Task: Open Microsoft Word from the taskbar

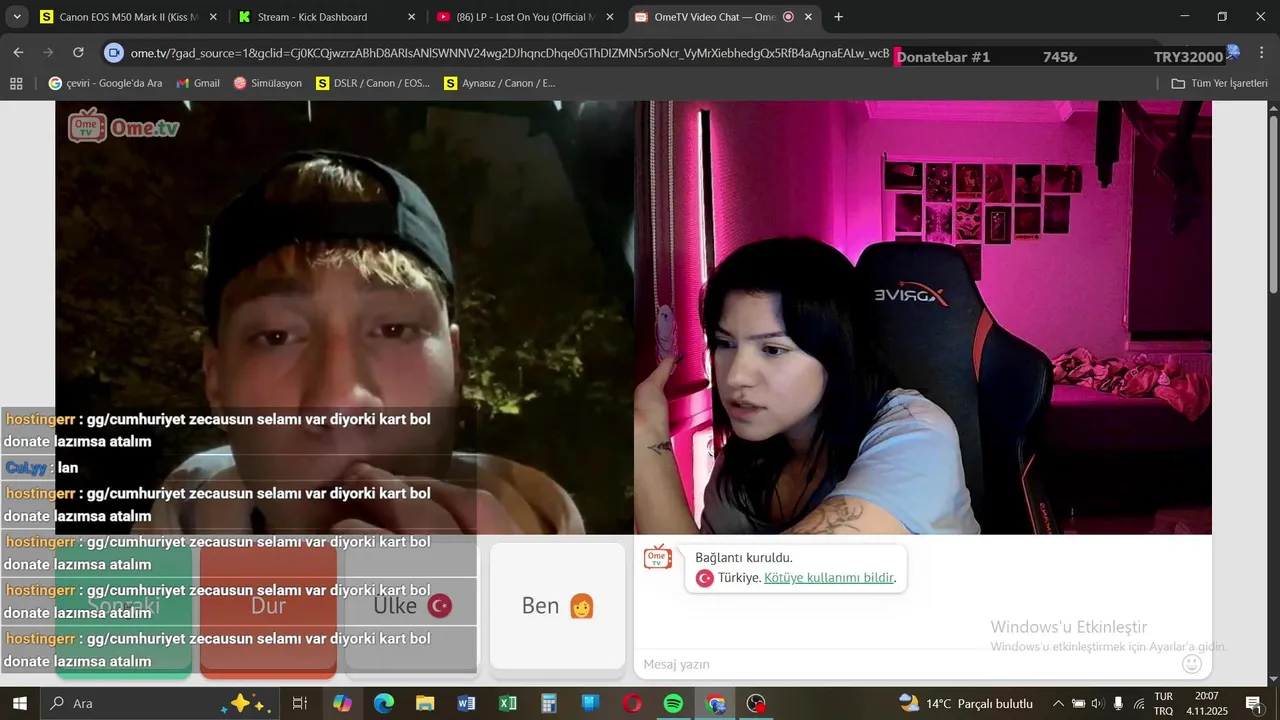Action: [466, 703]
